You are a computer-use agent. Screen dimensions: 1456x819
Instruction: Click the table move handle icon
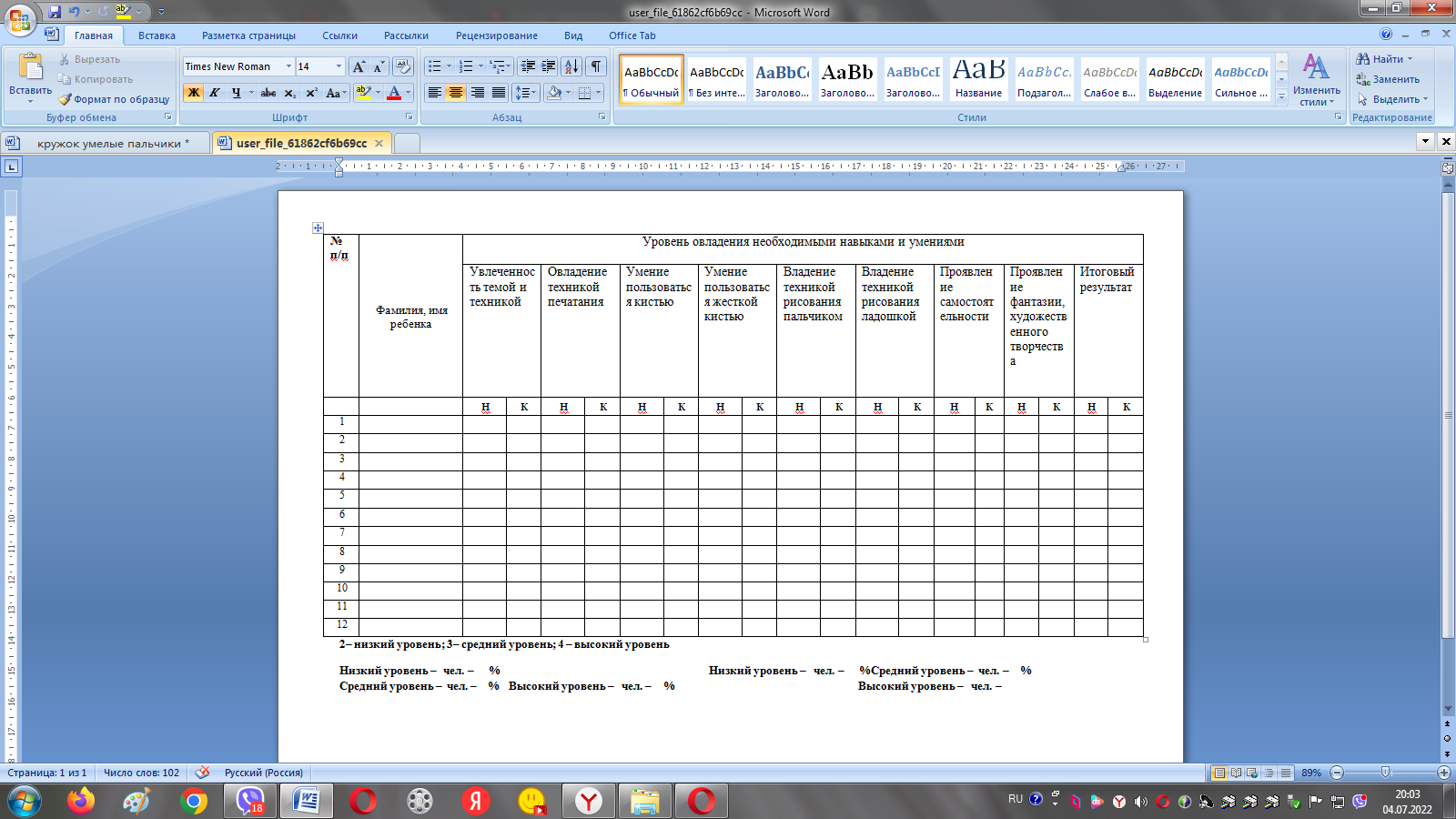tap(318, 228)
